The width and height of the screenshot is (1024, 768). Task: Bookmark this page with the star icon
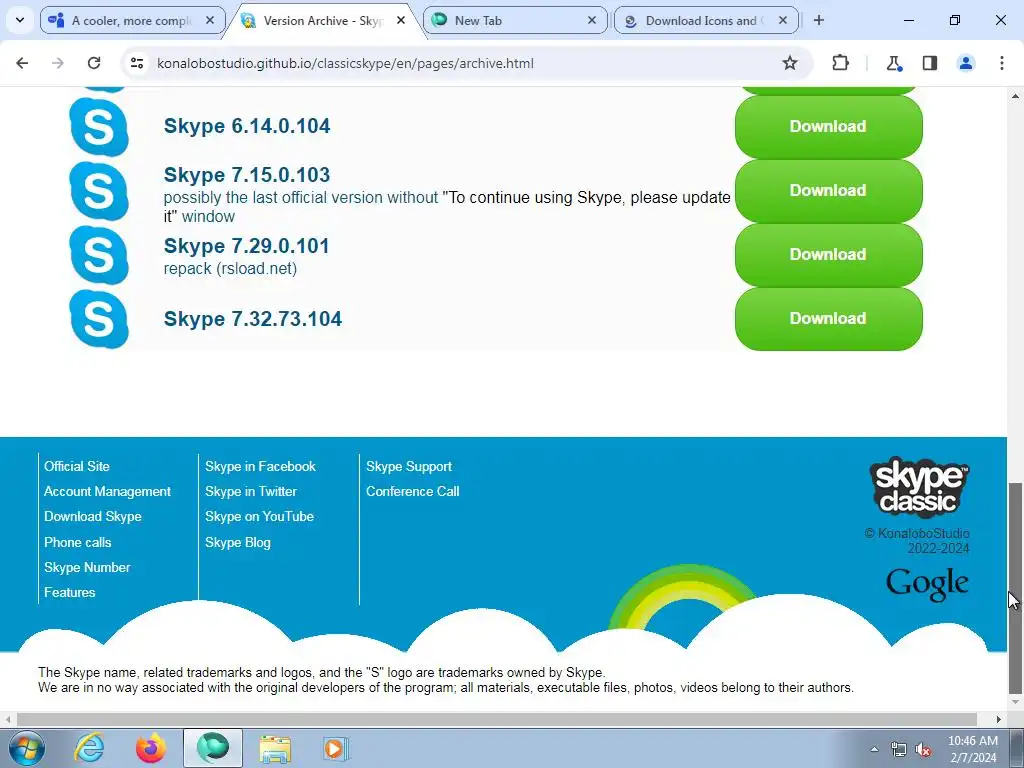pyautogui.click(x=790, y=63)
